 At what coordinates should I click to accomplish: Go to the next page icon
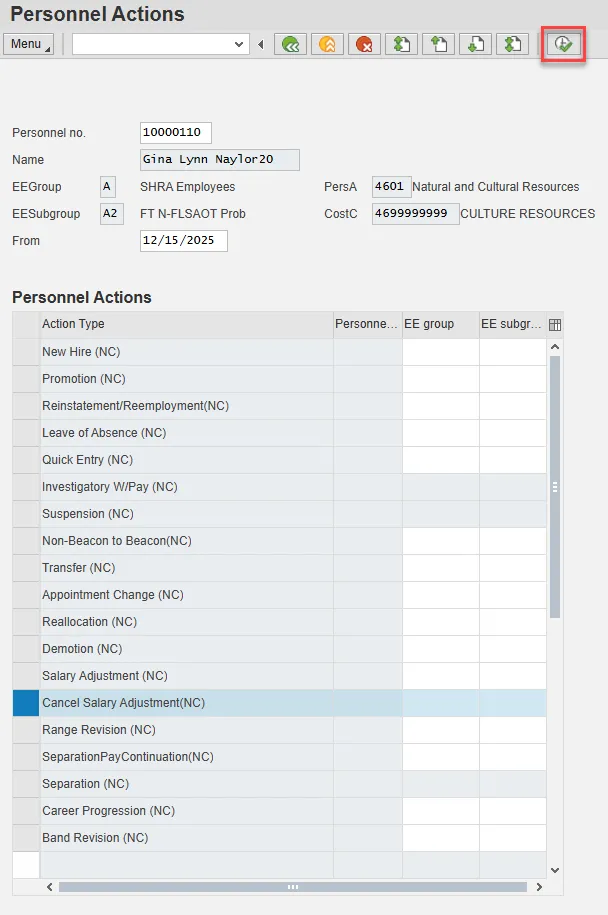[x=476, y=44]
